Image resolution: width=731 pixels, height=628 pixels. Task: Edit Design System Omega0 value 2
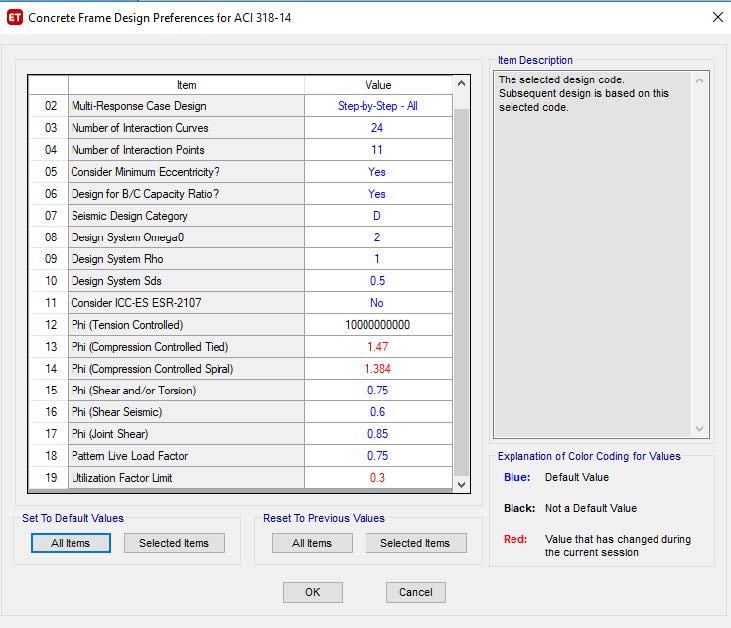(x=378, y=237)
